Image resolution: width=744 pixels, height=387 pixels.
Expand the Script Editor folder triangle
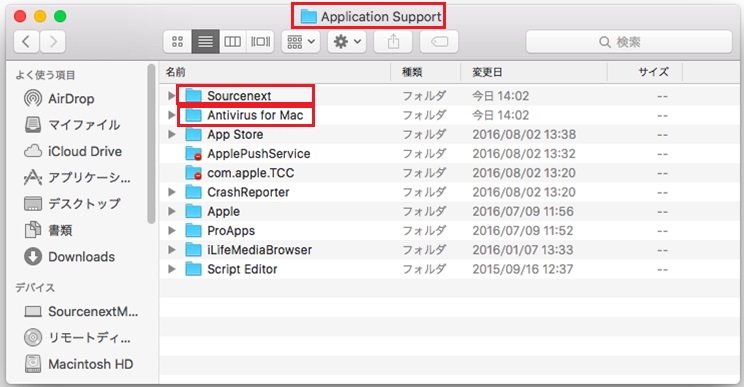click(171, 269)
